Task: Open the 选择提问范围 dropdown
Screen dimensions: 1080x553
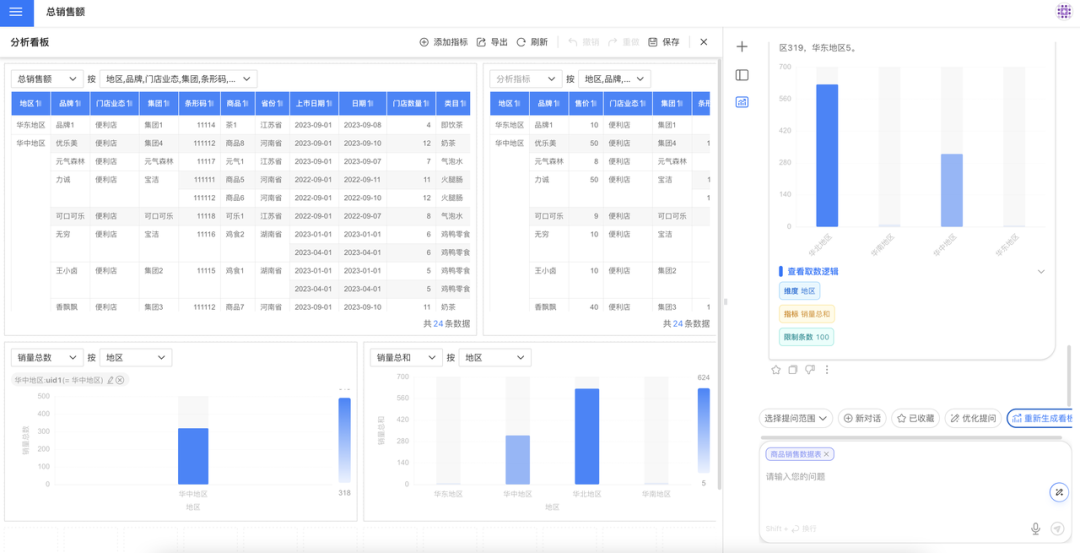Action: pos(796,418)
